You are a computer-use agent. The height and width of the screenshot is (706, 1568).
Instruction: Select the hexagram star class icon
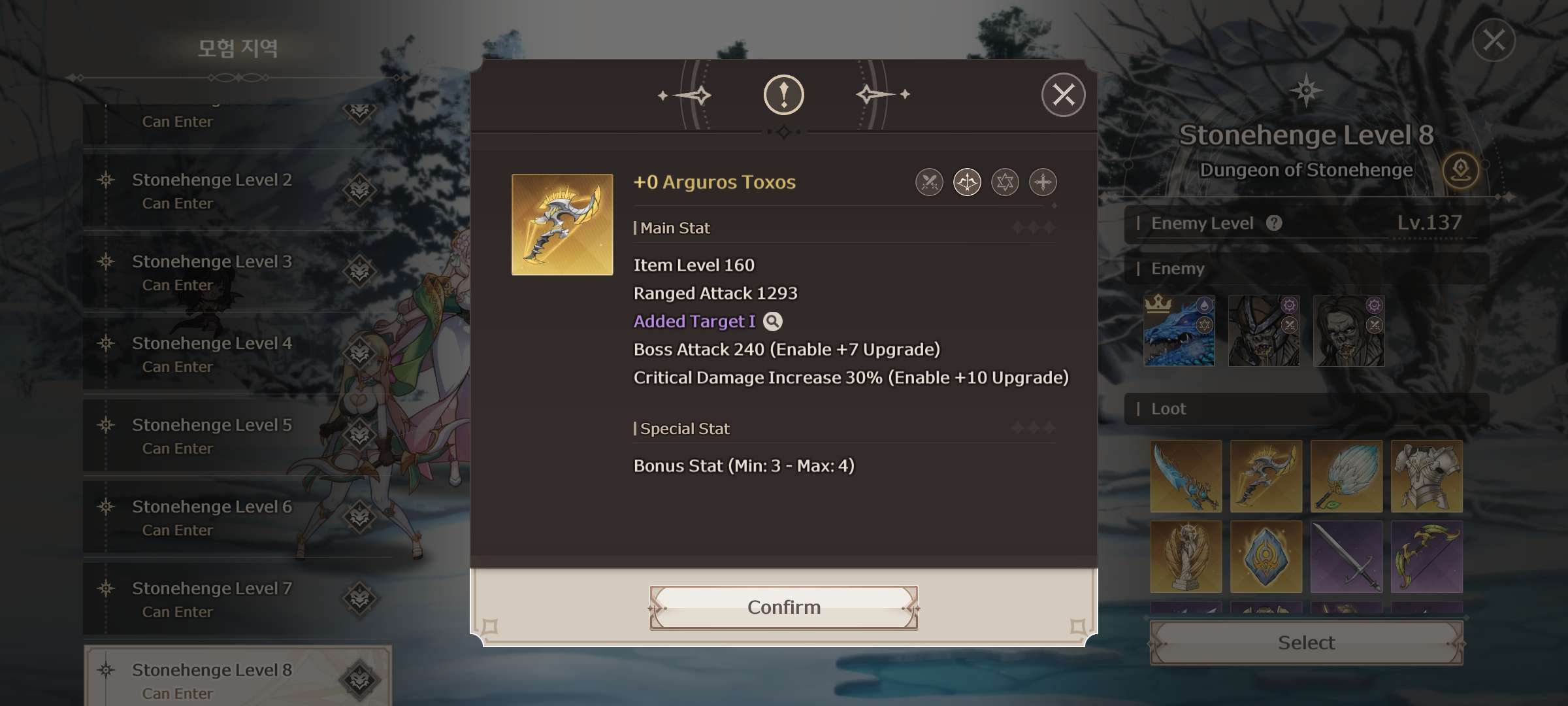(1005, 182)
